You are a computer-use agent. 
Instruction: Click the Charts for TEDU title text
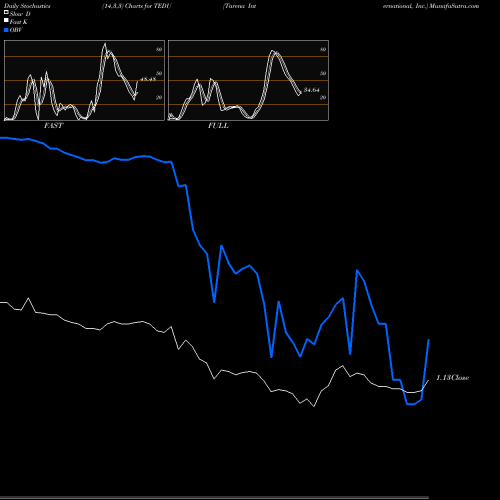[148, 6]
